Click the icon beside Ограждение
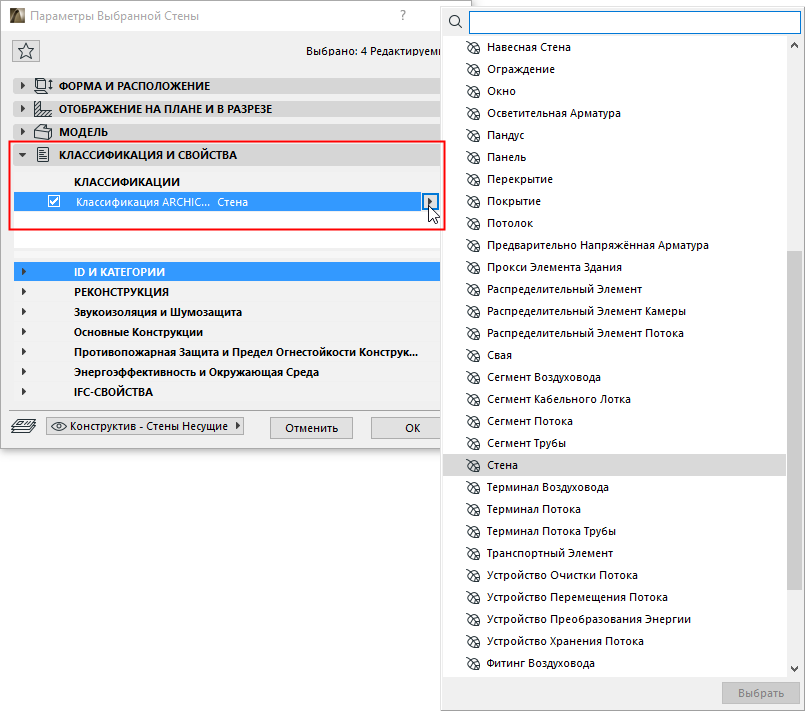Image resolution: width=805 pixels, height=711 pixels. 473,69
